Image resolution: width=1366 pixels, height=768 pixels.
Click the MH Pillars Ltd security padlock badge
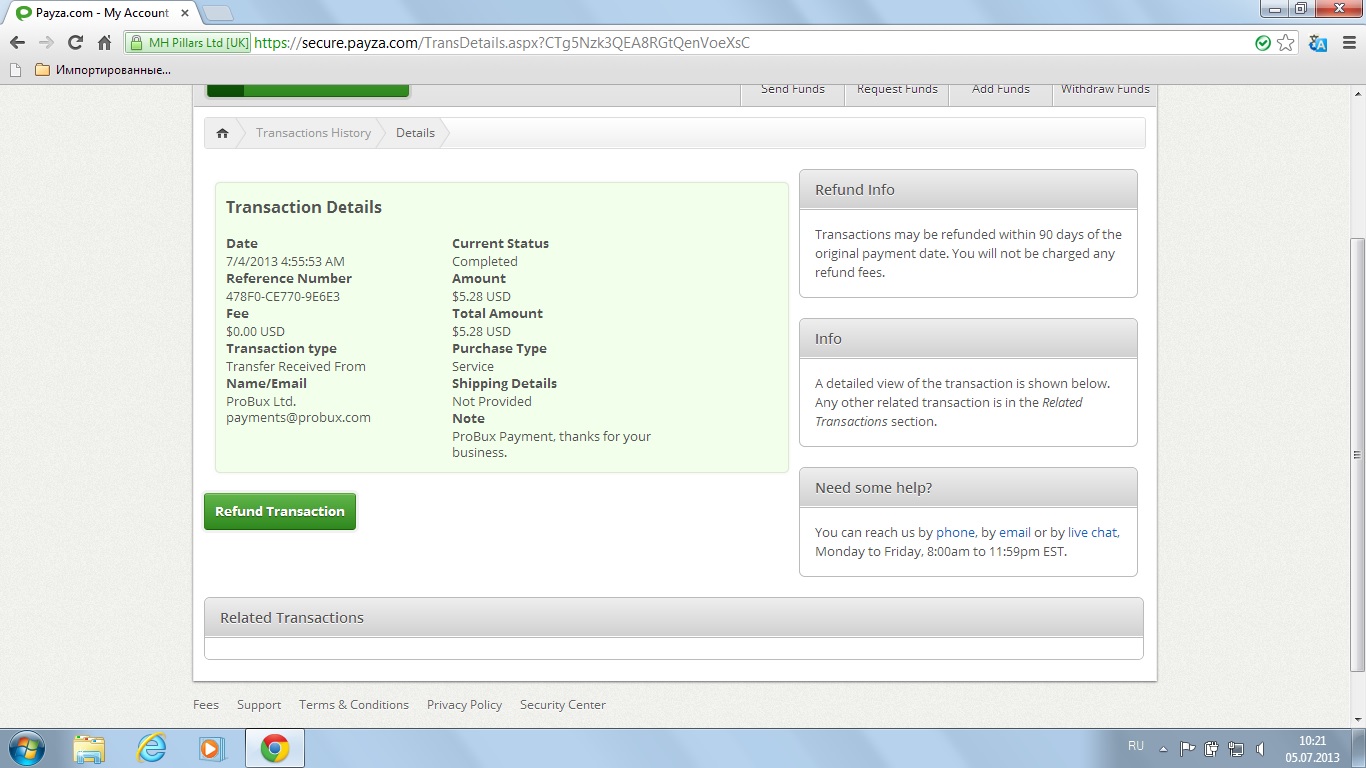pos(188,43)
